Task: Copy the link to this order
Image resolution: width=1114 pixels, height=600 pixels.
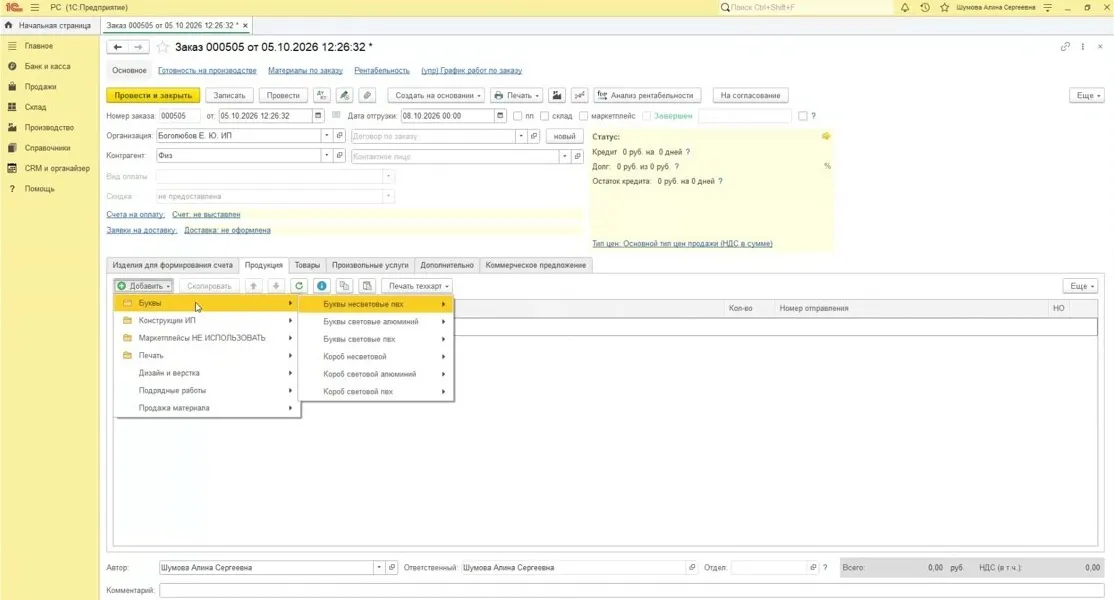Action: tap(1065, 47)
